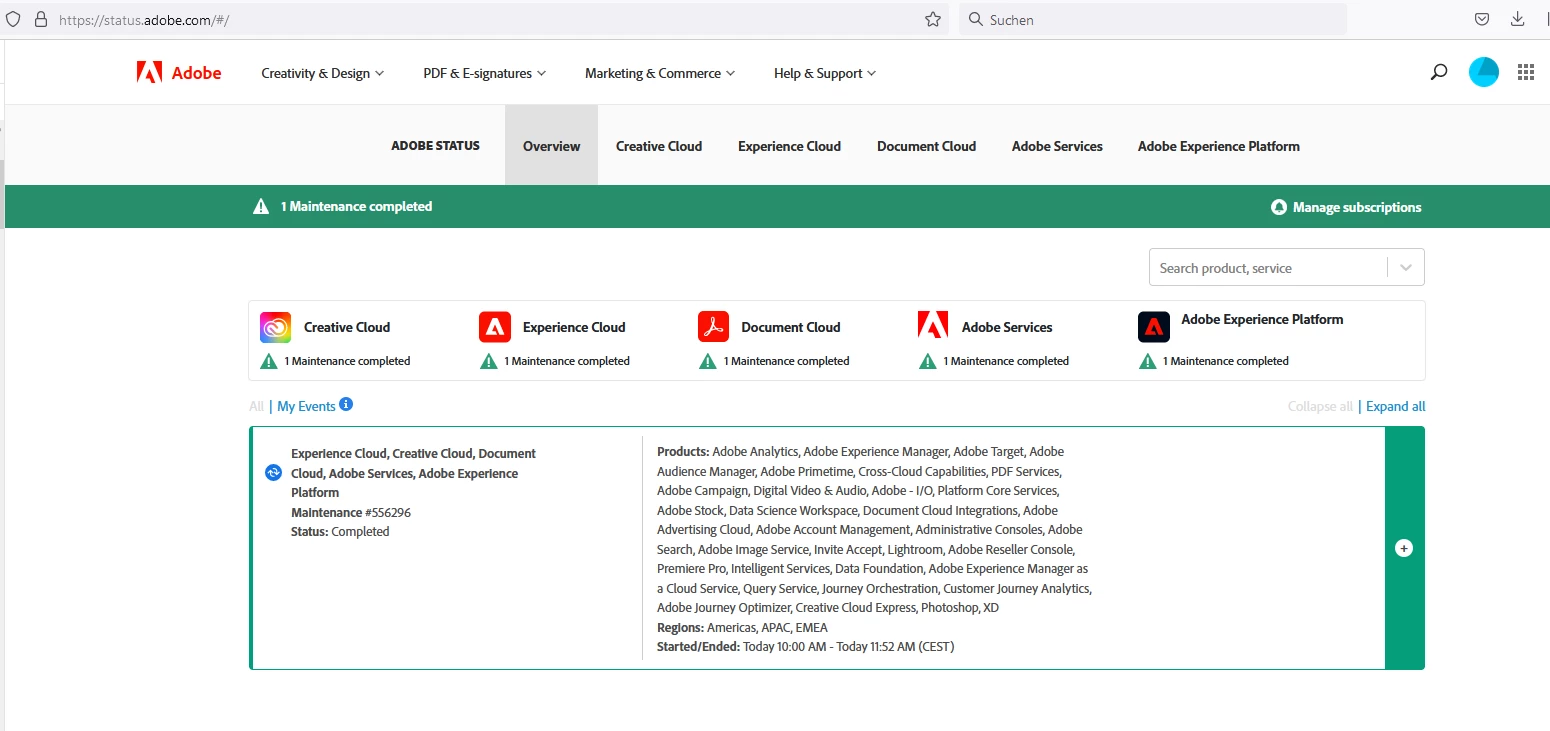
Task: Show the All events filter
Action: [256, 406]
